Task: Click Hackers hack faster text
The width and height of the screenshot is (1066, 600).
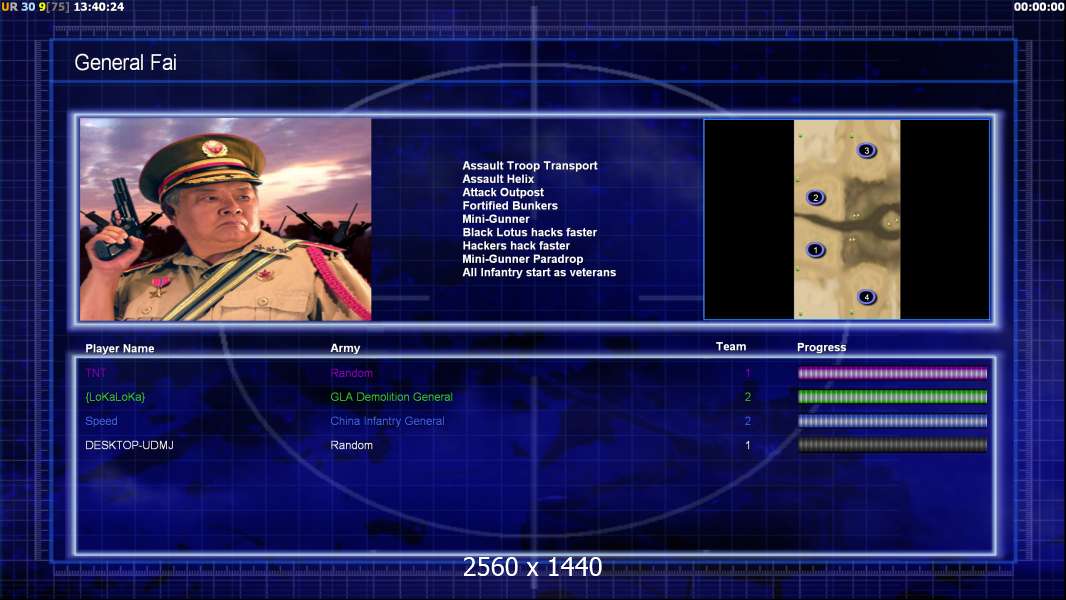Action: 516,245
